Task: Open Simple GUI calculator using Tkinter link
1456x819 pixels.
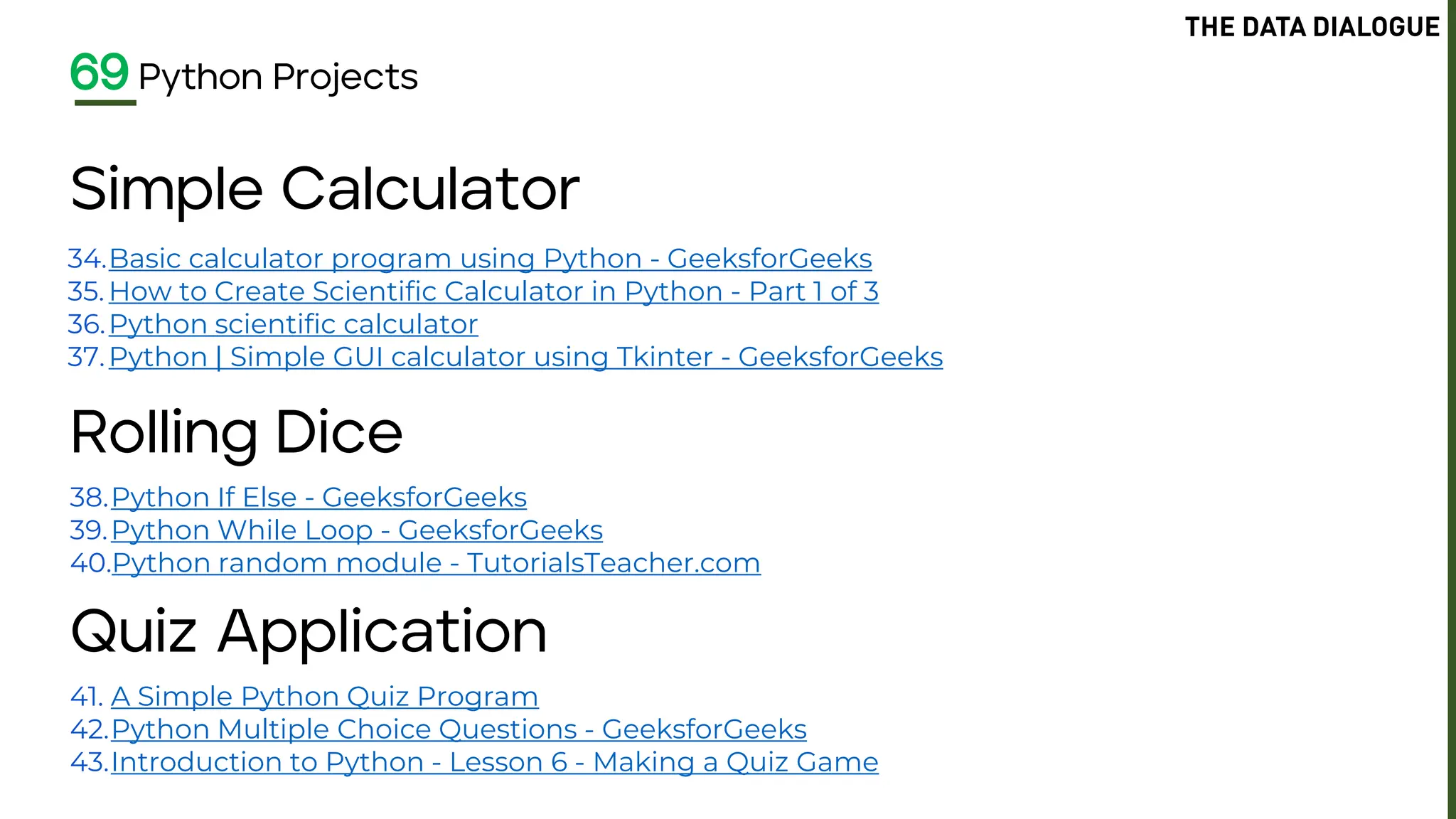Action: pyautogui.click(x=525, y=357)
